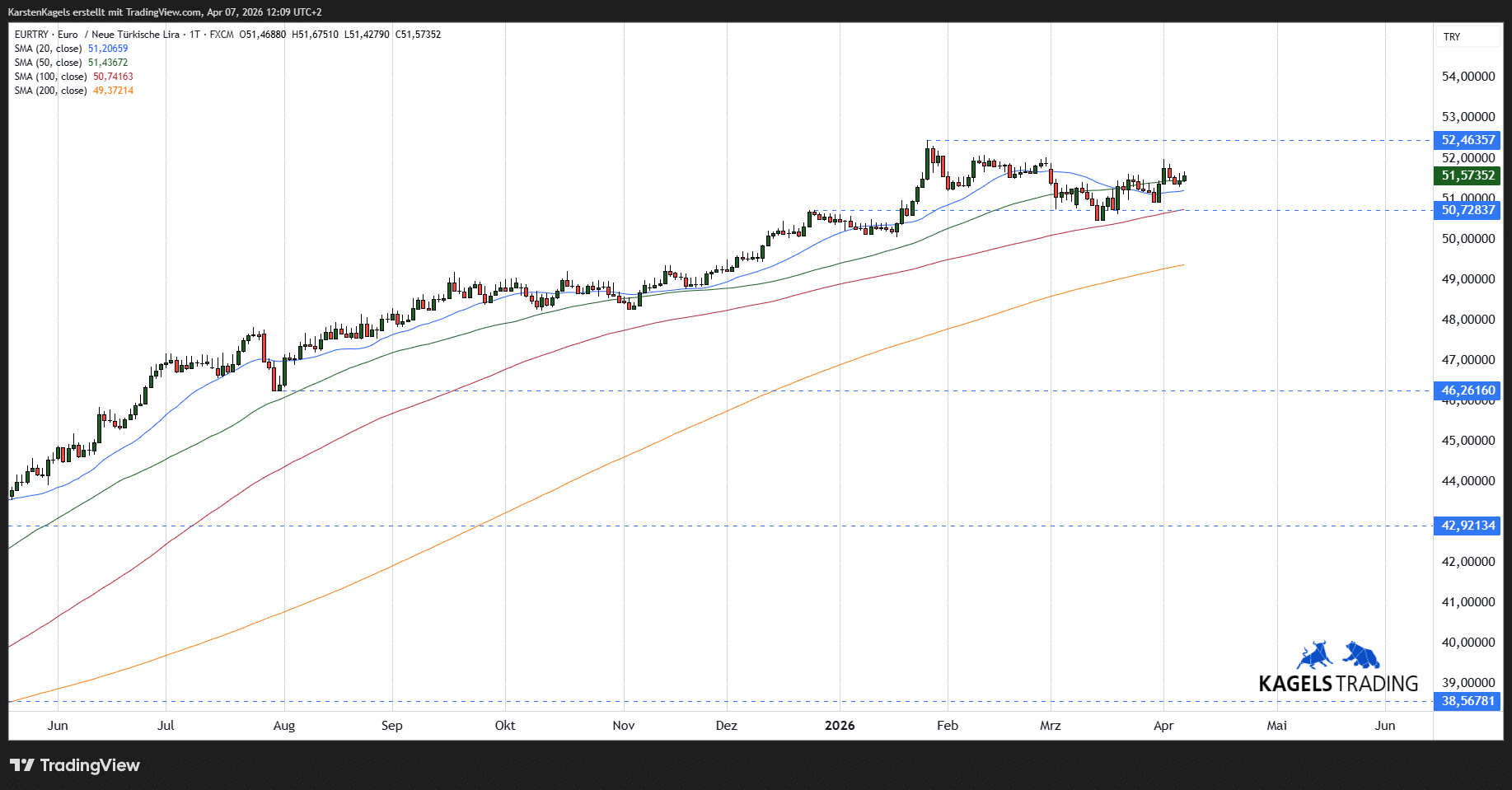Toggle the SMA (50, close) indicator legend
The image size is (1512, 790).
[49, 63]
